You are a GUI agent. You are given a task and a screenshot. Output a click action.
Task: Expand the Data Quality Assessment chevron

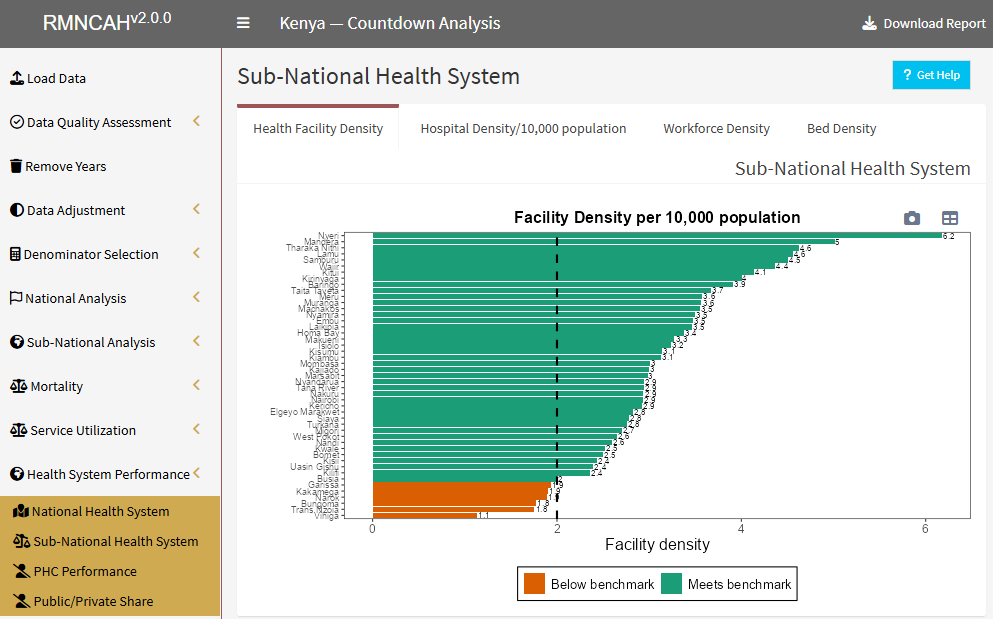pos(196,120)
